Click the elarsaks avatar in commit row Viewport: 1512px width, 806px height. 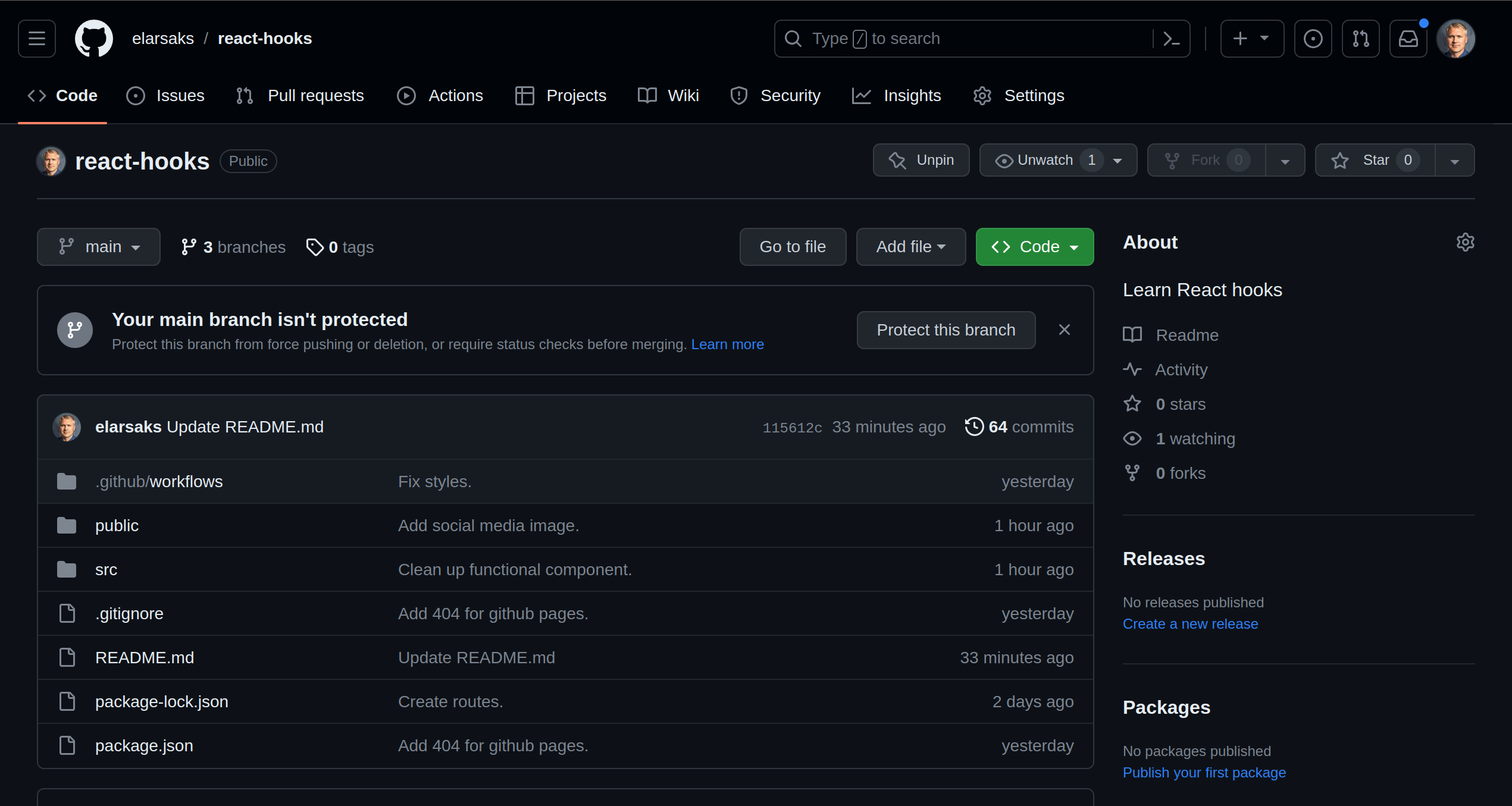67,427
